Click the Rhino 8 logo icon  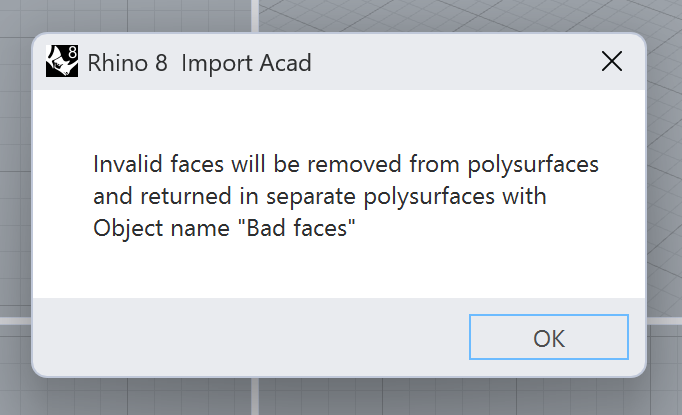(x=62, y=63)
